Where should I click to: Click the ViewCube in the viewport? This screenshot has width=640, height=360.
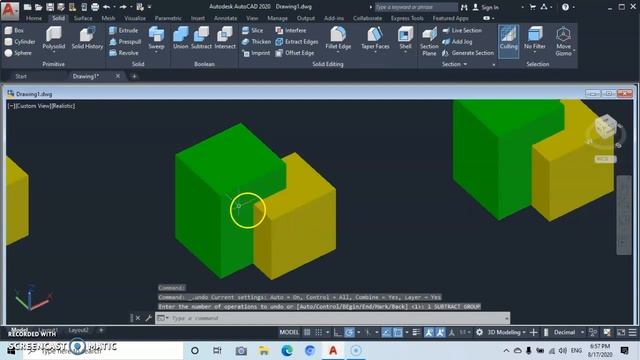(x=605, y=127)
